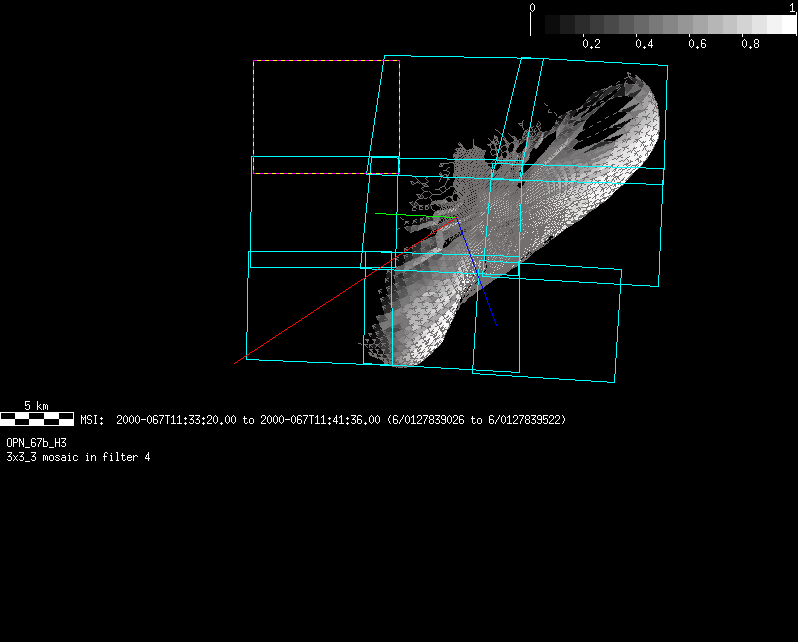Click the origin where the axes meet
This screenshot has width=798, height=642.
coord(456,217)
